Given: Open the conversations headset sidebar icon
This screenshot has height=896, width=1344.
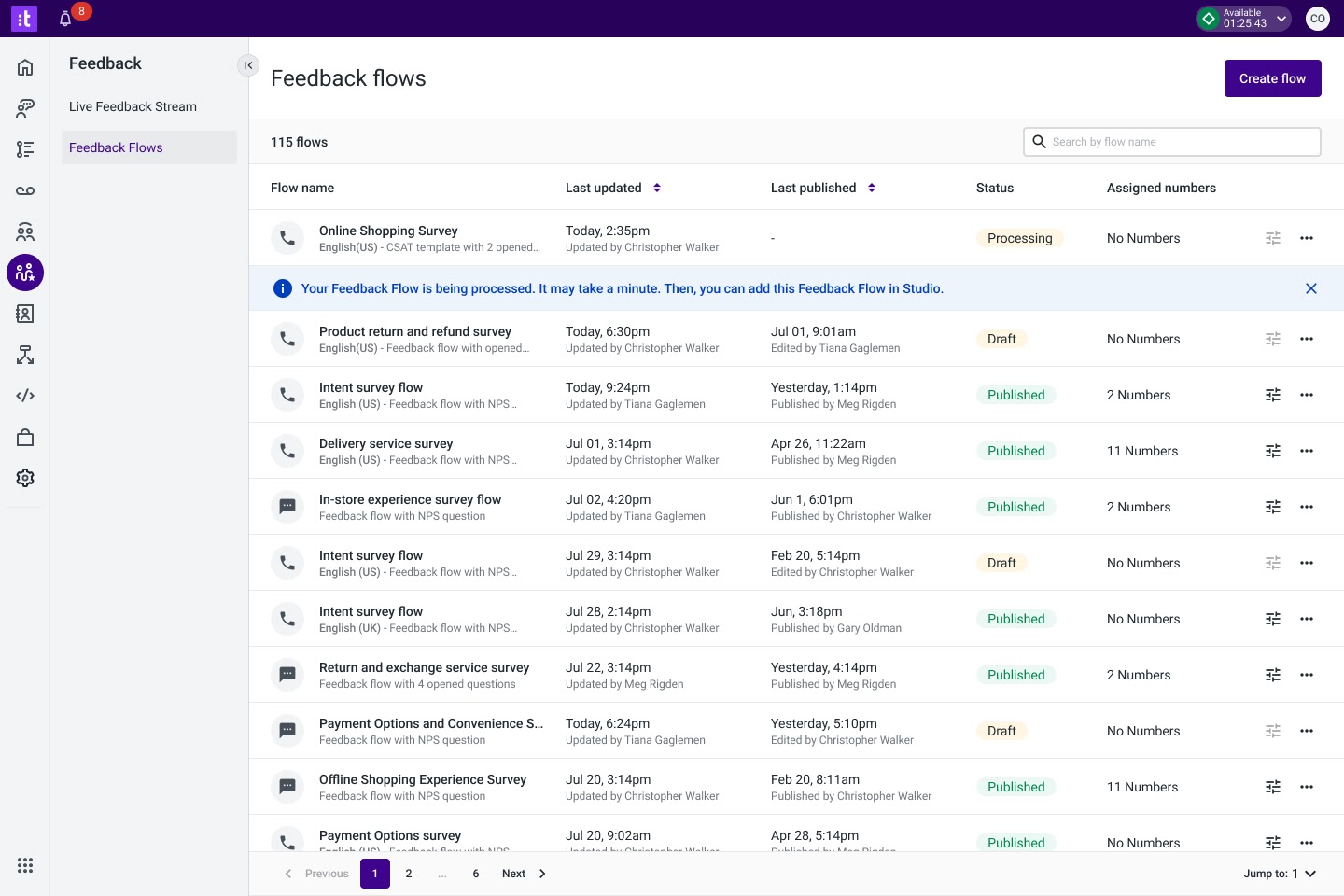Looking at the screenshot, I should point(25,108).
